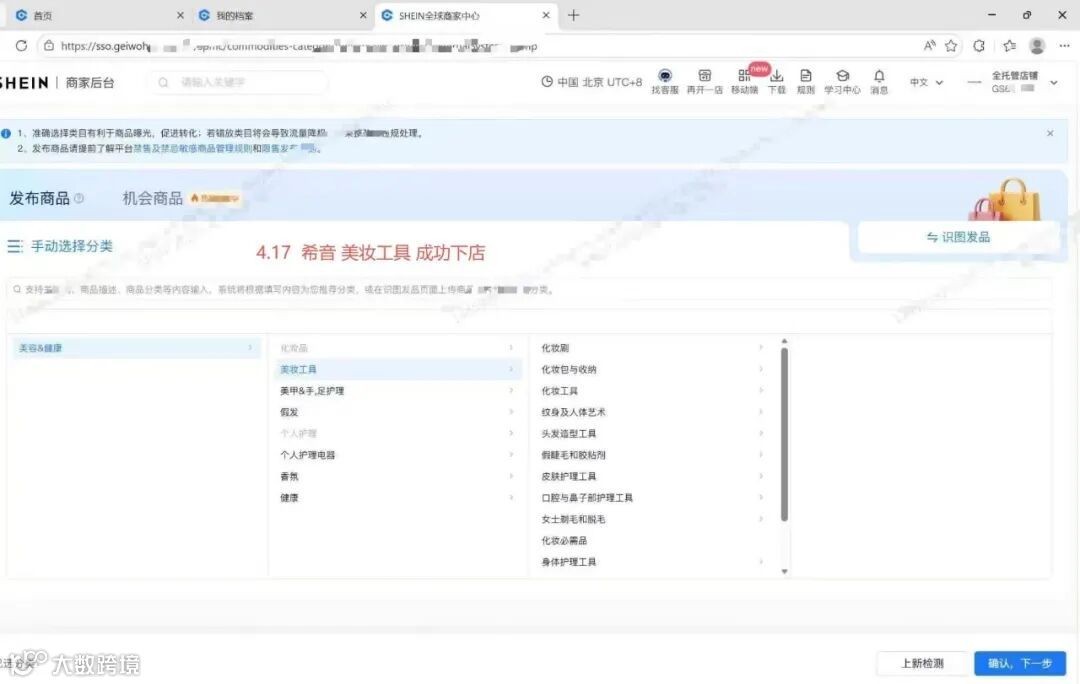Expand the 全托管店铺 account dropdown
1080x684 pixels.
pos(1054,83)
